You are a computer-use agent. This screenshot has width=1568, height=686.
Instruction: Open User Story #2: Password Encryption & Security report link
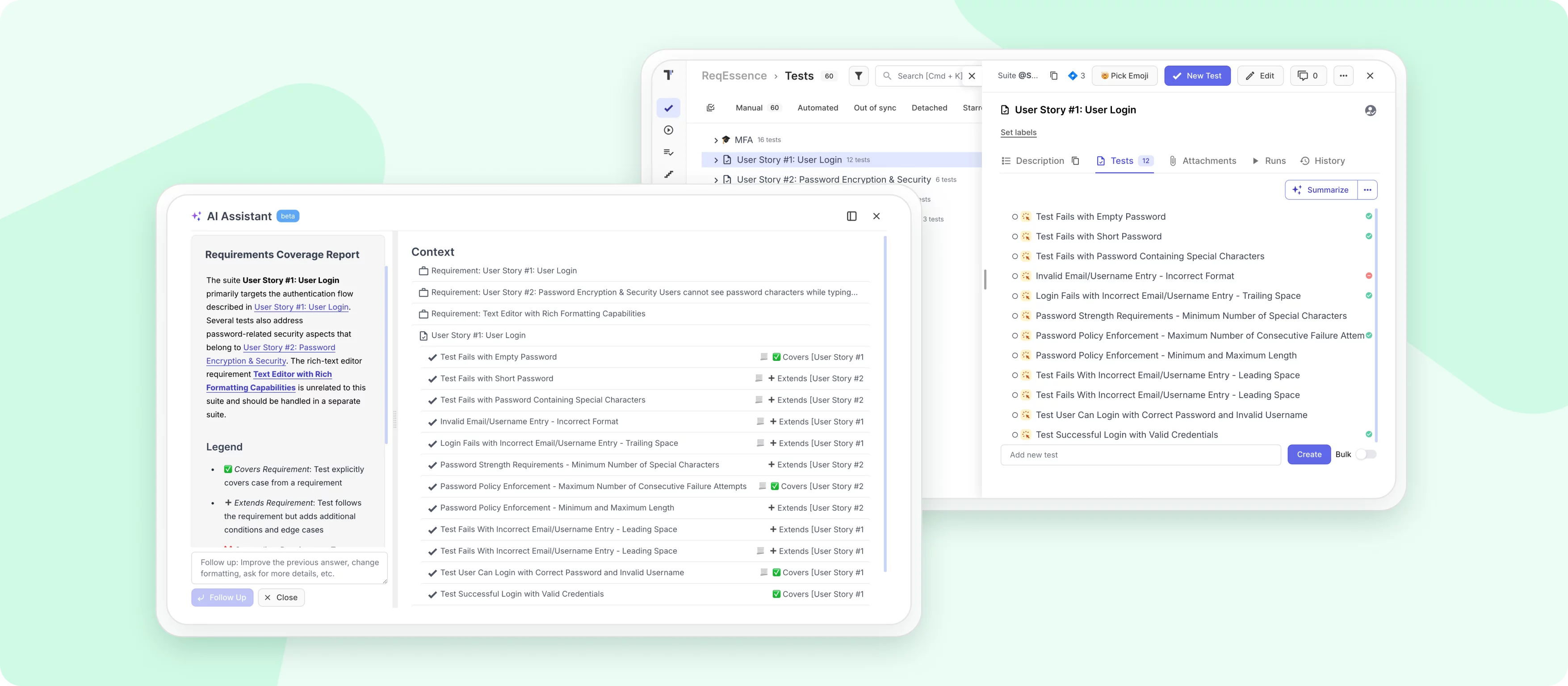[271, 354]
